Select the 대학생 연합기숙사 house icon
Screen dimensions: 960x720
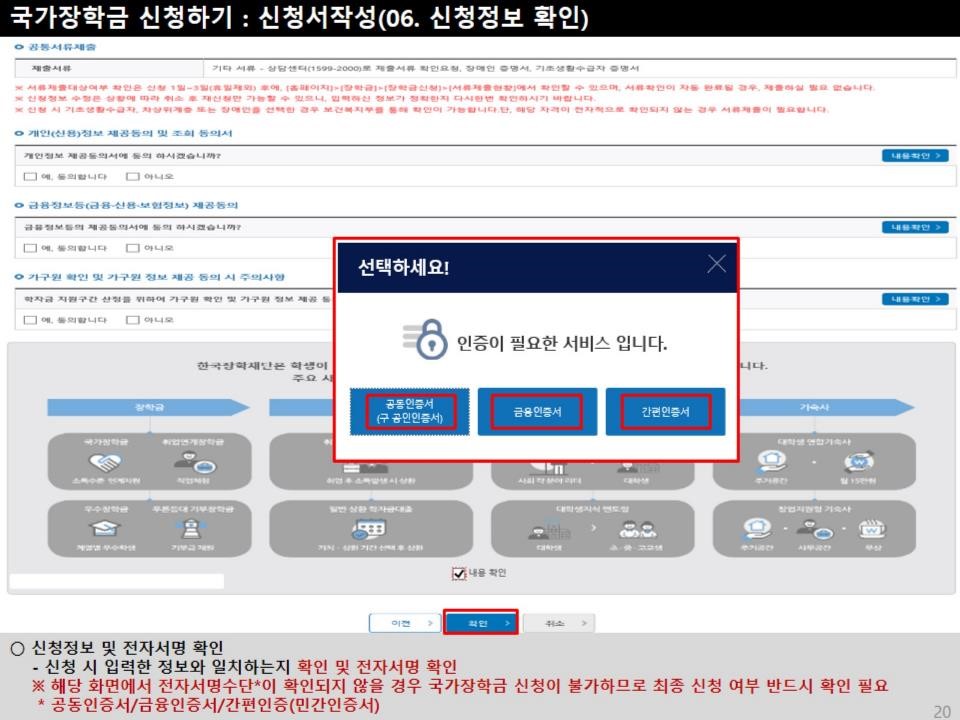click(x=770, y=460)
